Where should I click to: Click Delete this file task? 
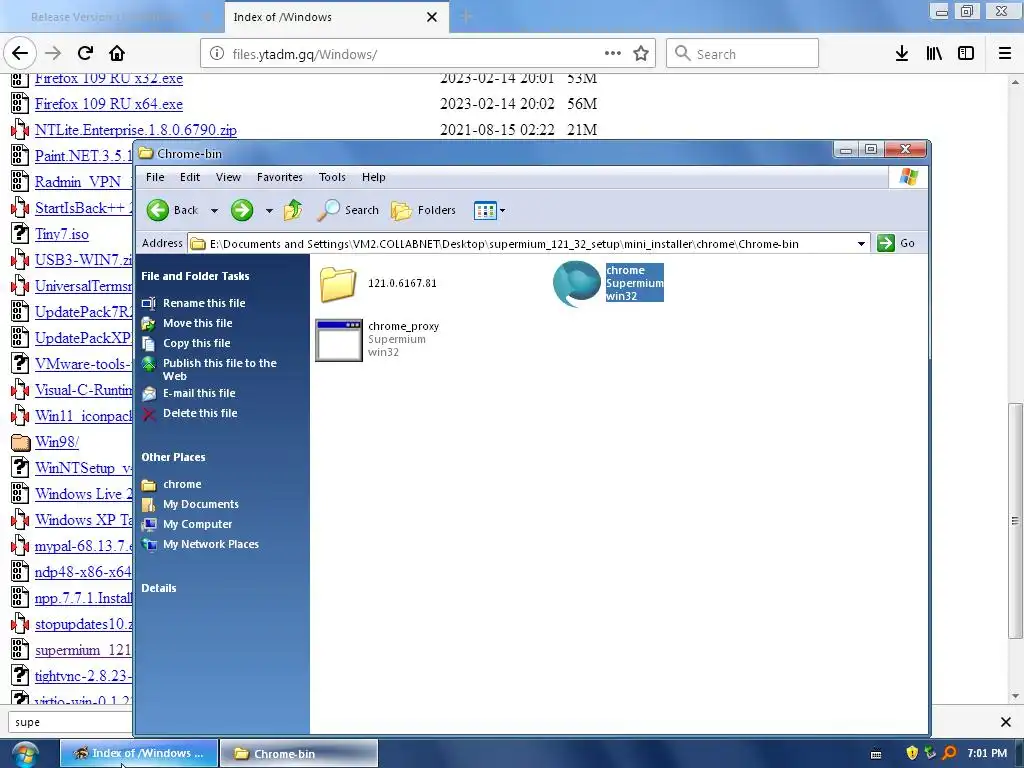[200, 413]
